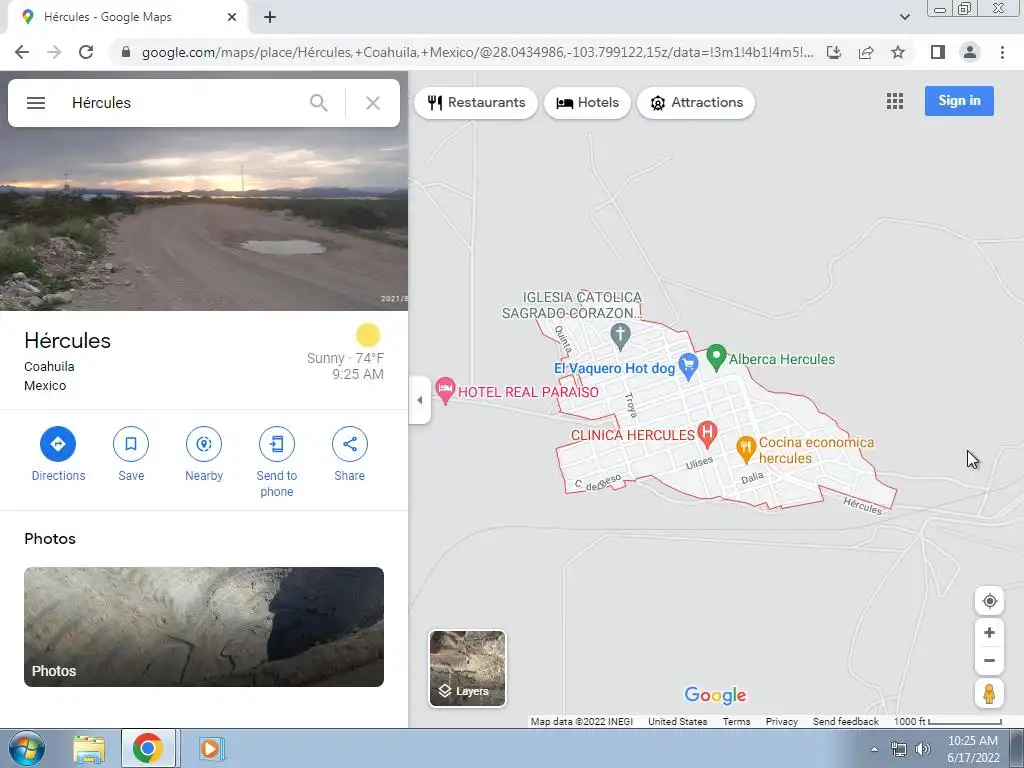Click the Alberca Hercules green pin
This screenshot has height=768, width=1024.
(x=716, y=357)
